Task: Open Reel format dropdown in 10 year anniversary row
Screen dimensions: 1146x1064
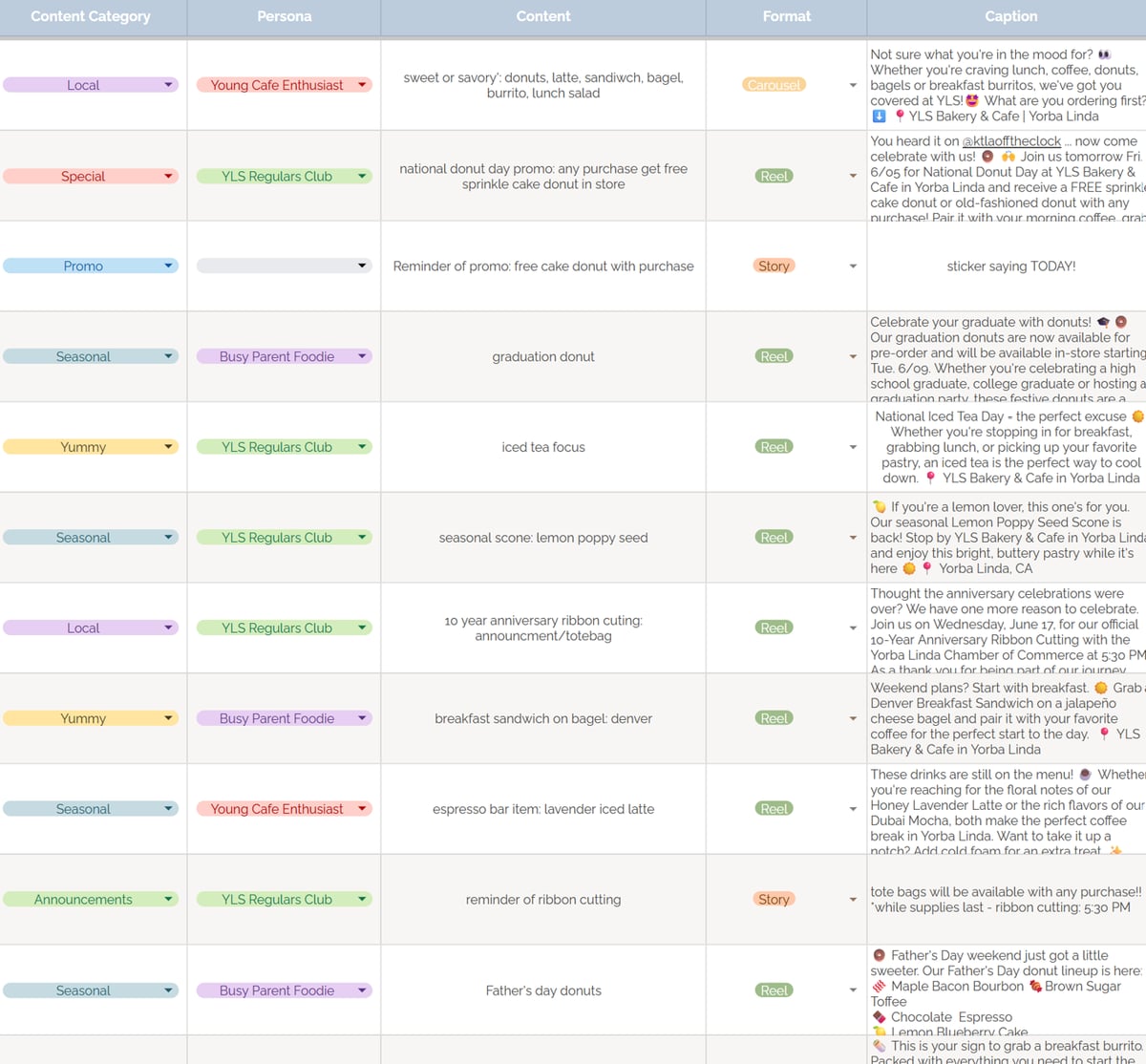Action: (x=853, y=628)
